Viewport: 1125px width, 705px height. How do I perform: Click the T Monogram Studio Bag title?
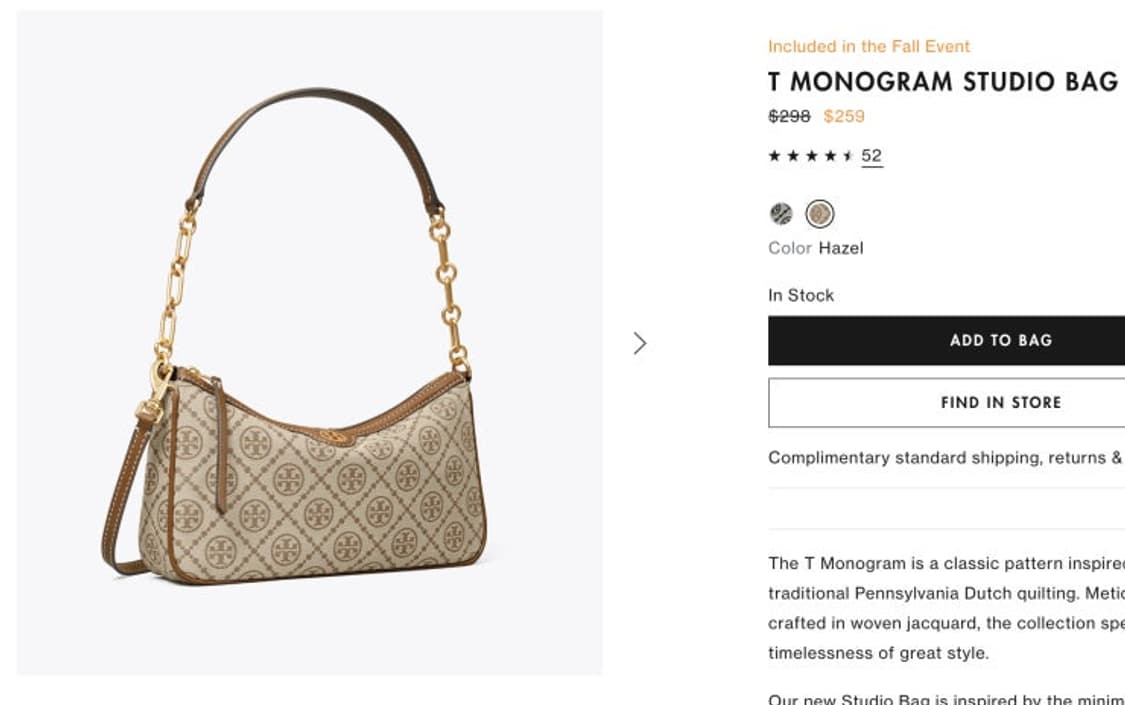tap(942, 82)
